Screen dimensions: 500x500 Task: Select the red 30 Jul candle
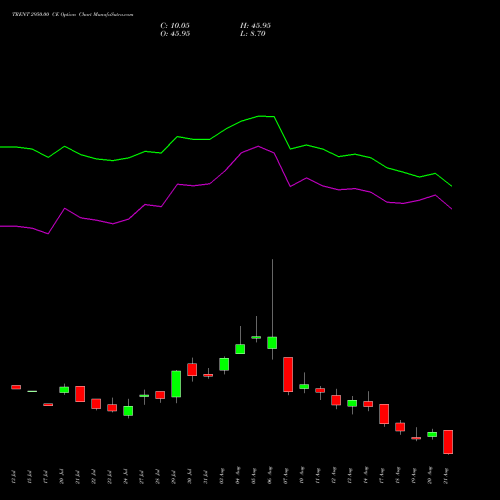click(x=192, y=370)
